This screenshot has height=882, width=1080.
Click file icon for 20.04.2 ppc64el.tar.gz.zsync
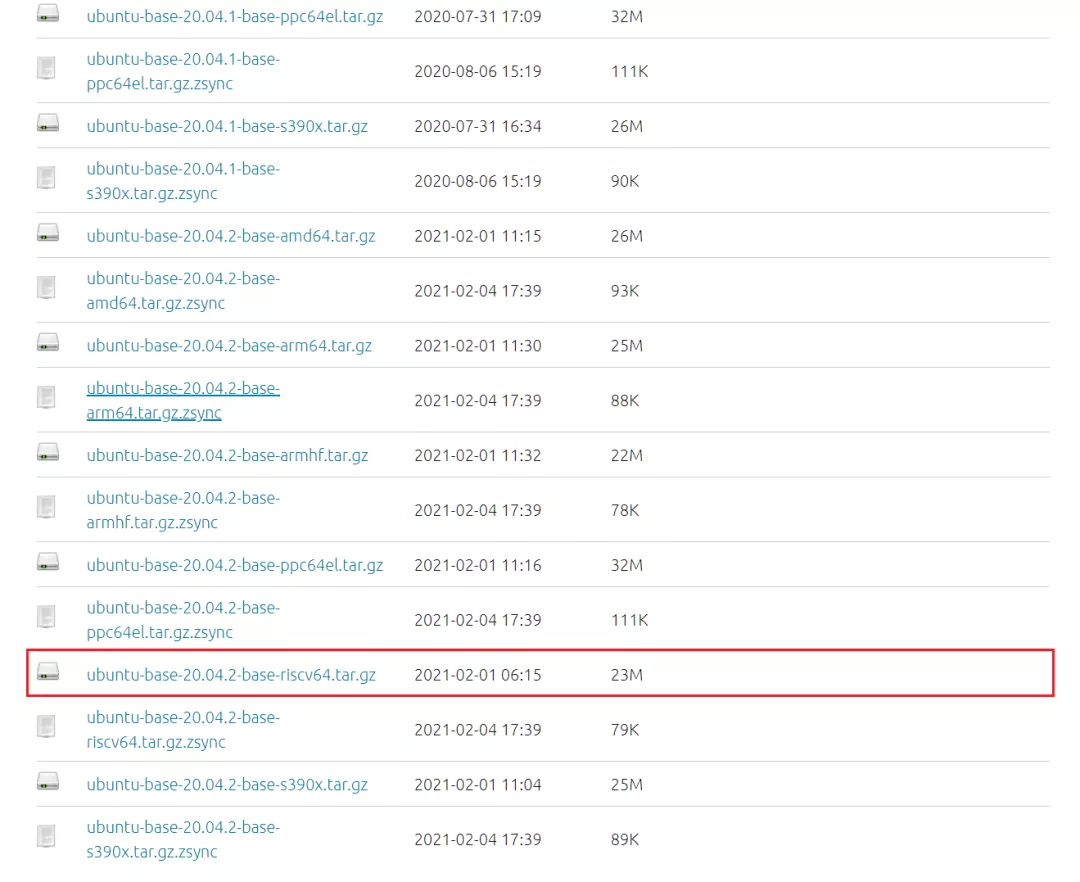(46, 616)
